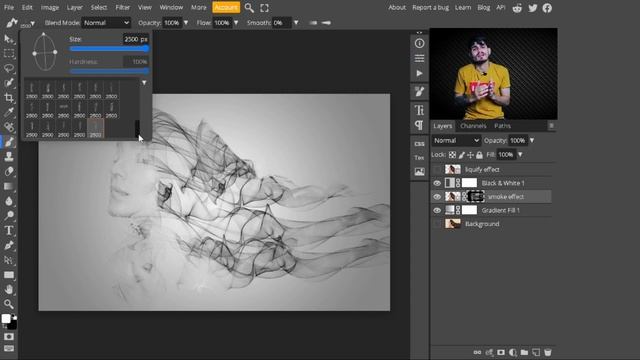The width and height of the screenshot is (640, 360).
Task: Click the foreground color swatch
Action: [6, 318]
